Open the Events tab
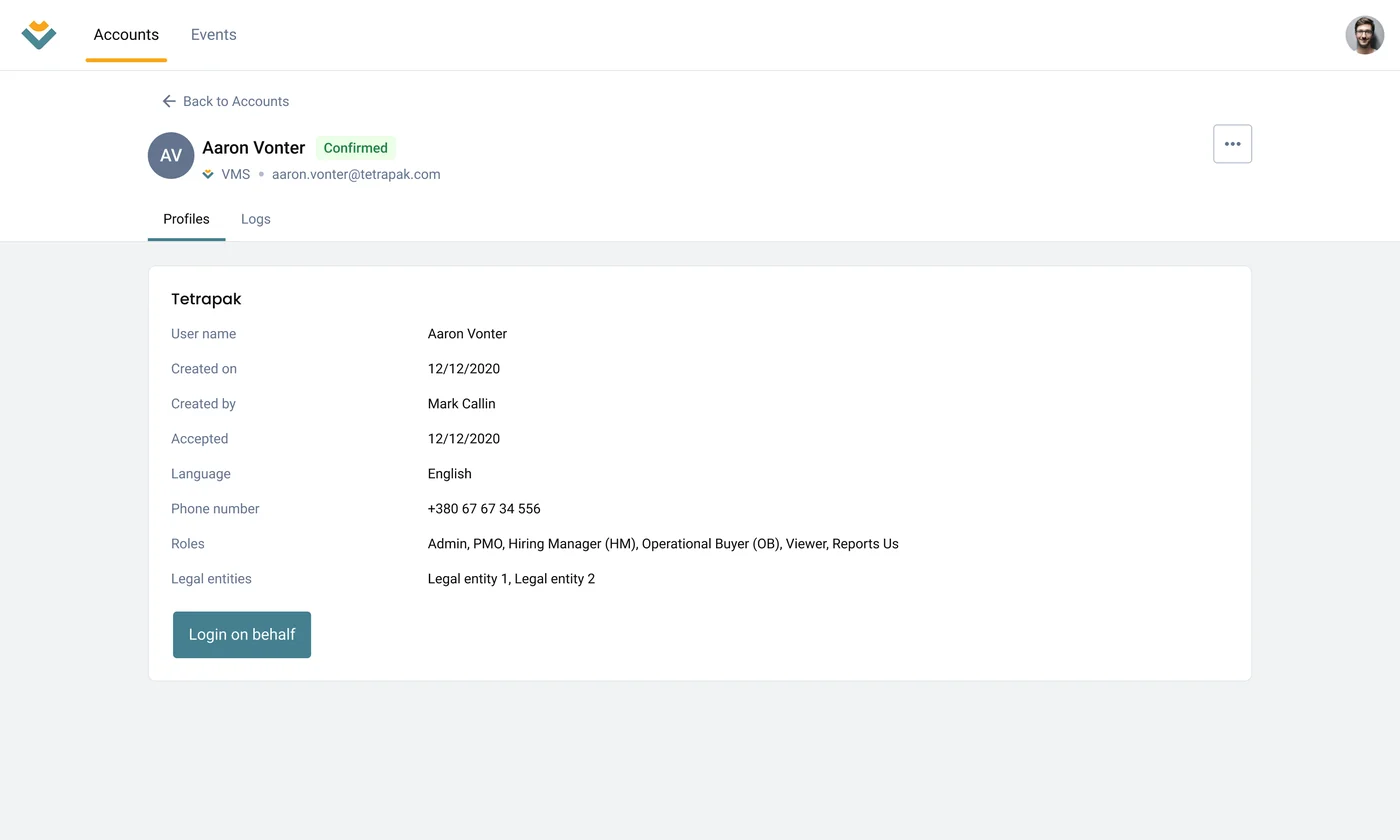The image size is (1400, 840). pyautogui.click(x=214, y=35)
